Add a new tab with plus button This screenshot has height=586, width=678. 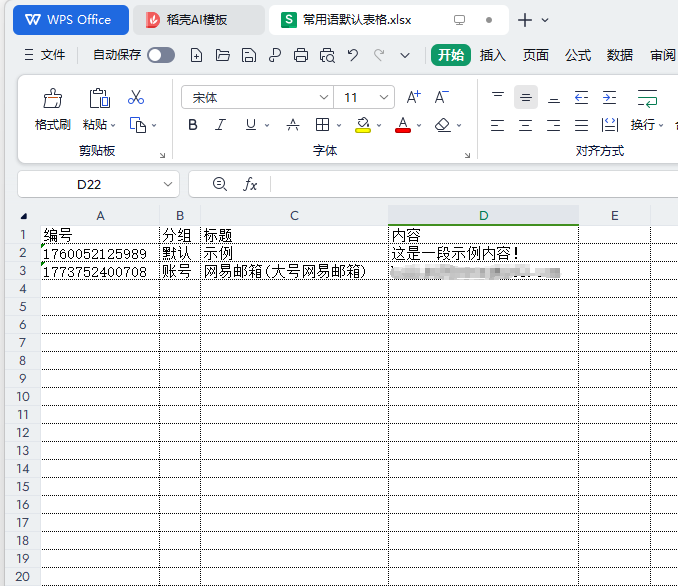525,20
